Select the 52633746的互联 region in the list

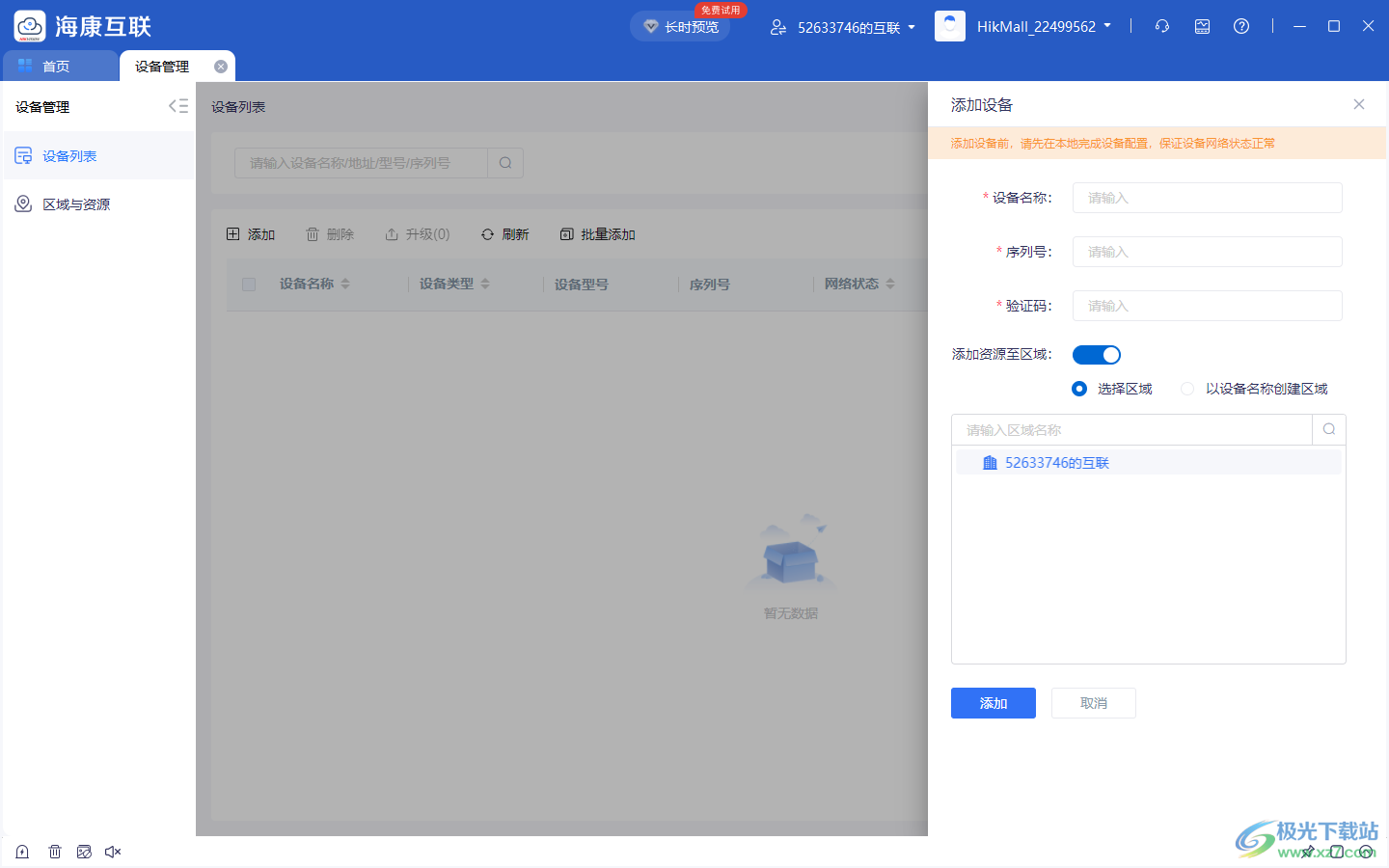tap(1056, 462)
